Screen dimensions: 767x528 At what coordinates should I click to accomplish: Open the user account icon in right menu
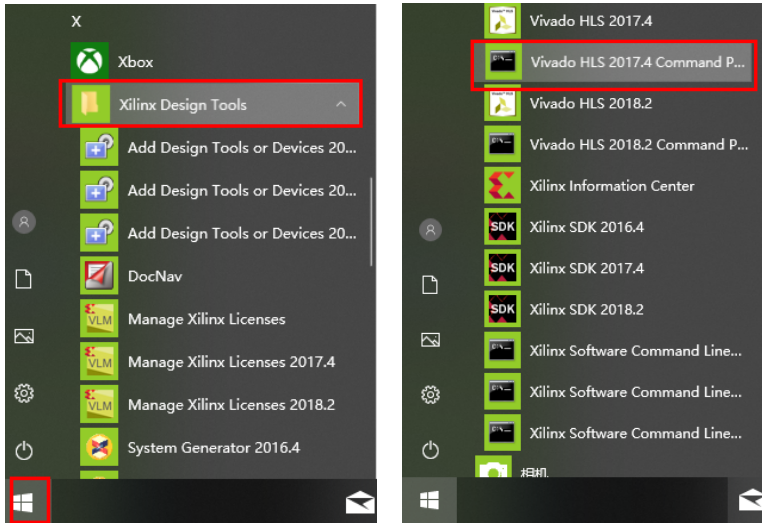430,230
